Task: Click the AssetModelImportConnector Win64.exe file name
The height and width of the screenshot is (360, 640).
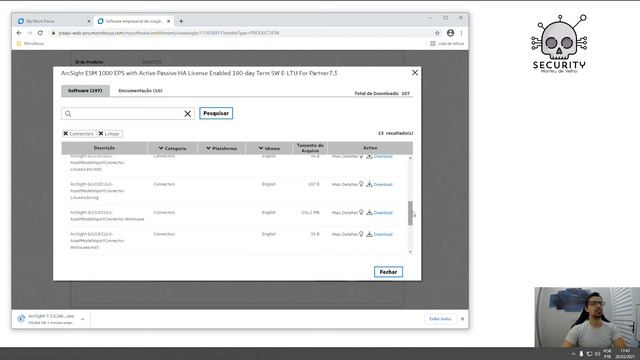Action: (107, 216)
